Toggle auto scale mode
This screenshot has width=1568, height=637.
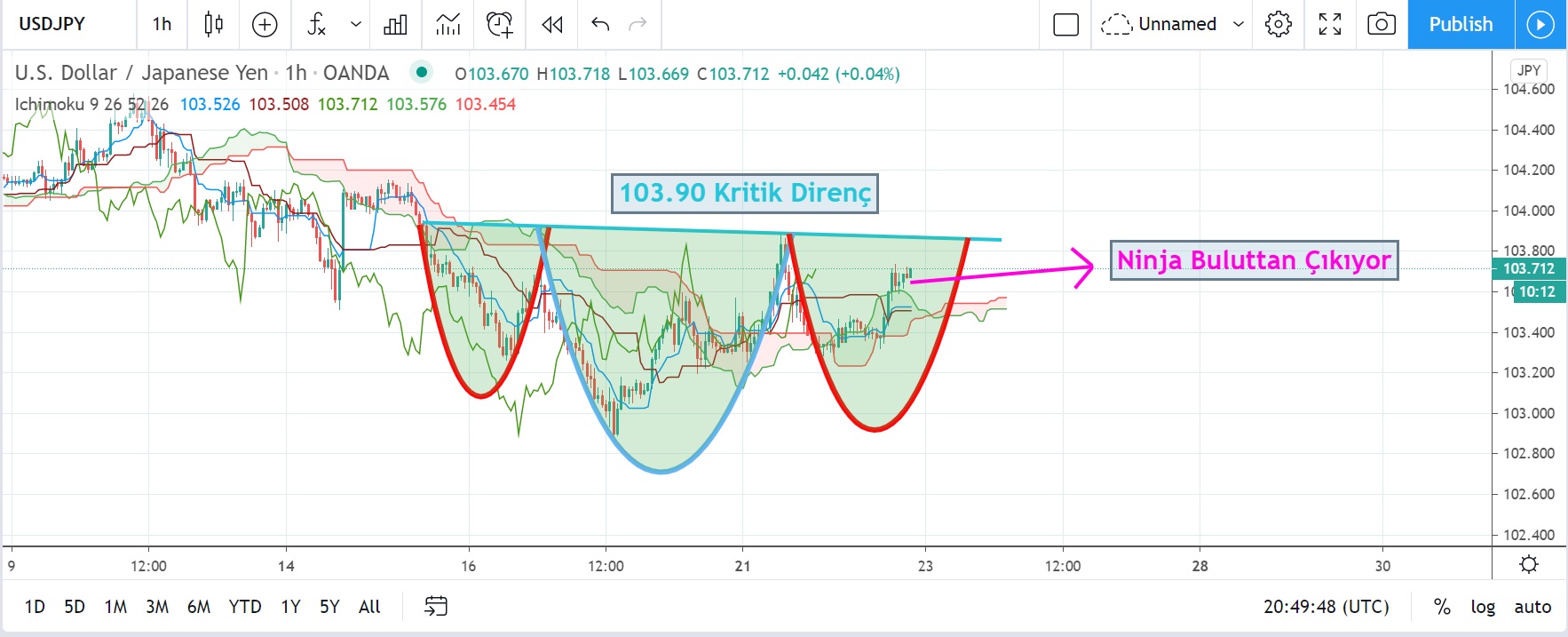(1532, 607)
